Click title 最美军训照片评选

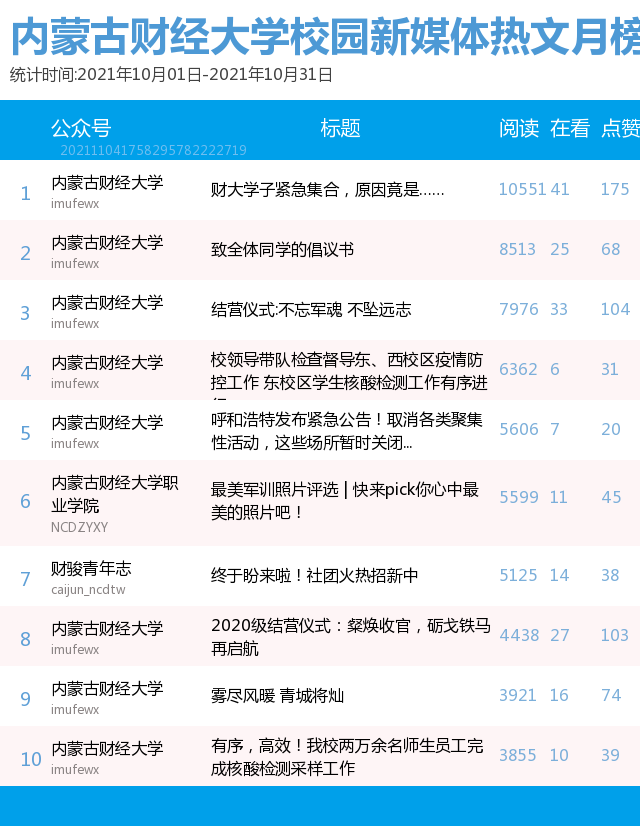click(344, 500)
